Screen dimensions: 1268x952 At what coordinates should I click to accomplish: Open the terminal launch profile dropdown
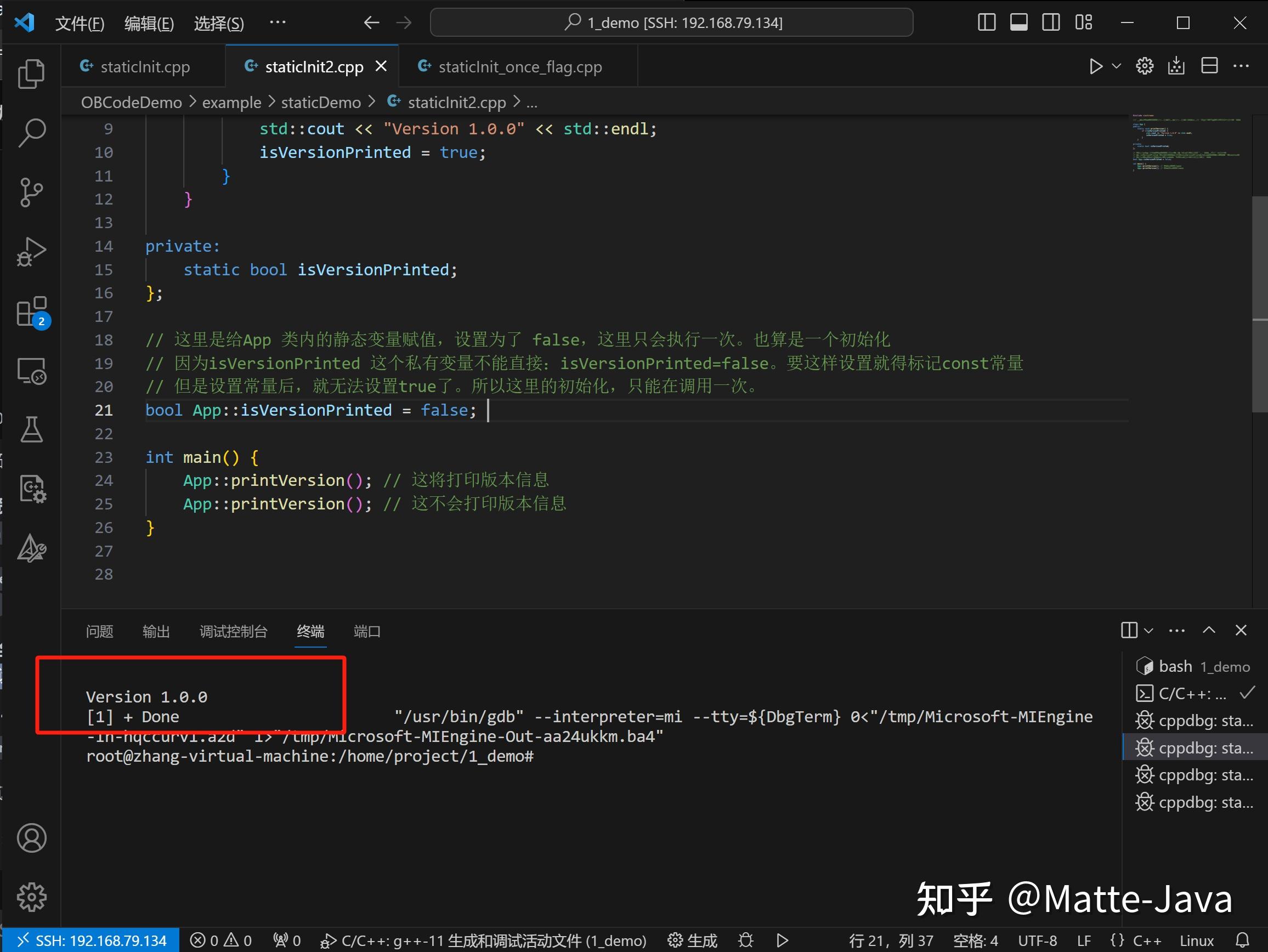tap(1148, 631)
